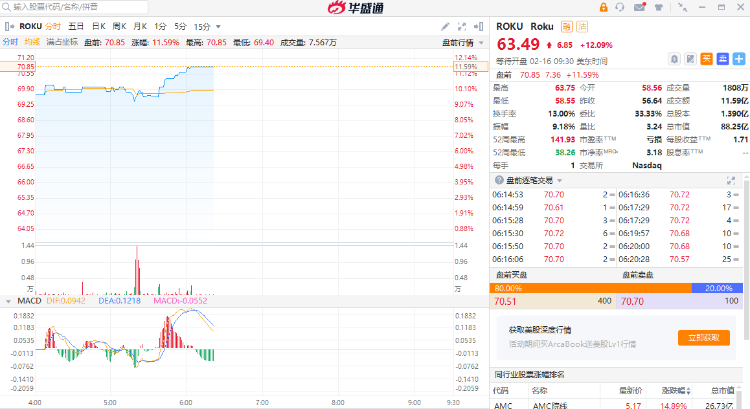Open the notes icon next to alert bell
The height and width of the screenshot is (409, 750).
[690, 59]
